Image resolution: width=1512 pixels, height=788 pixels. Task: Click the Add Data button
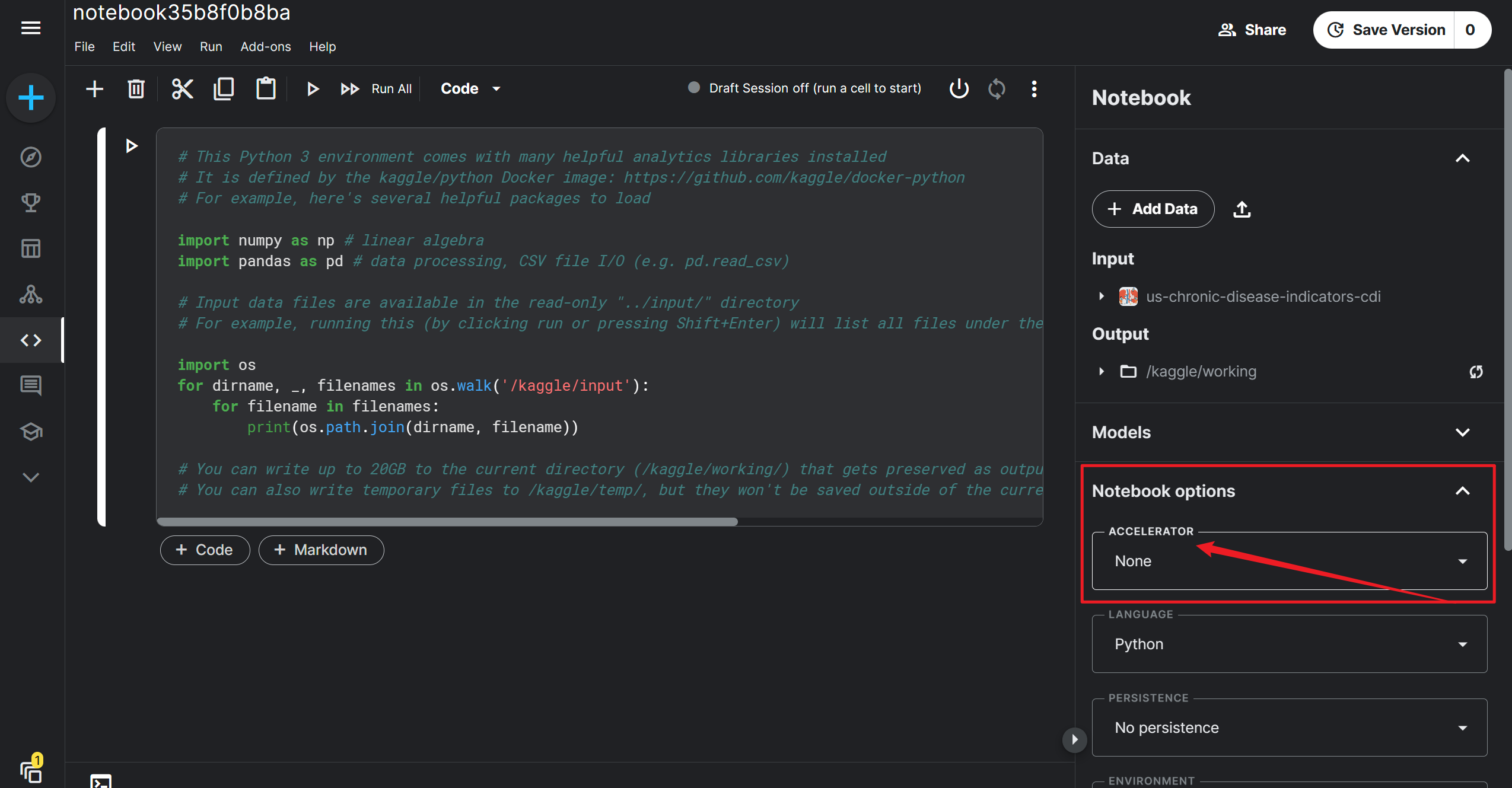click(1153, 209)
